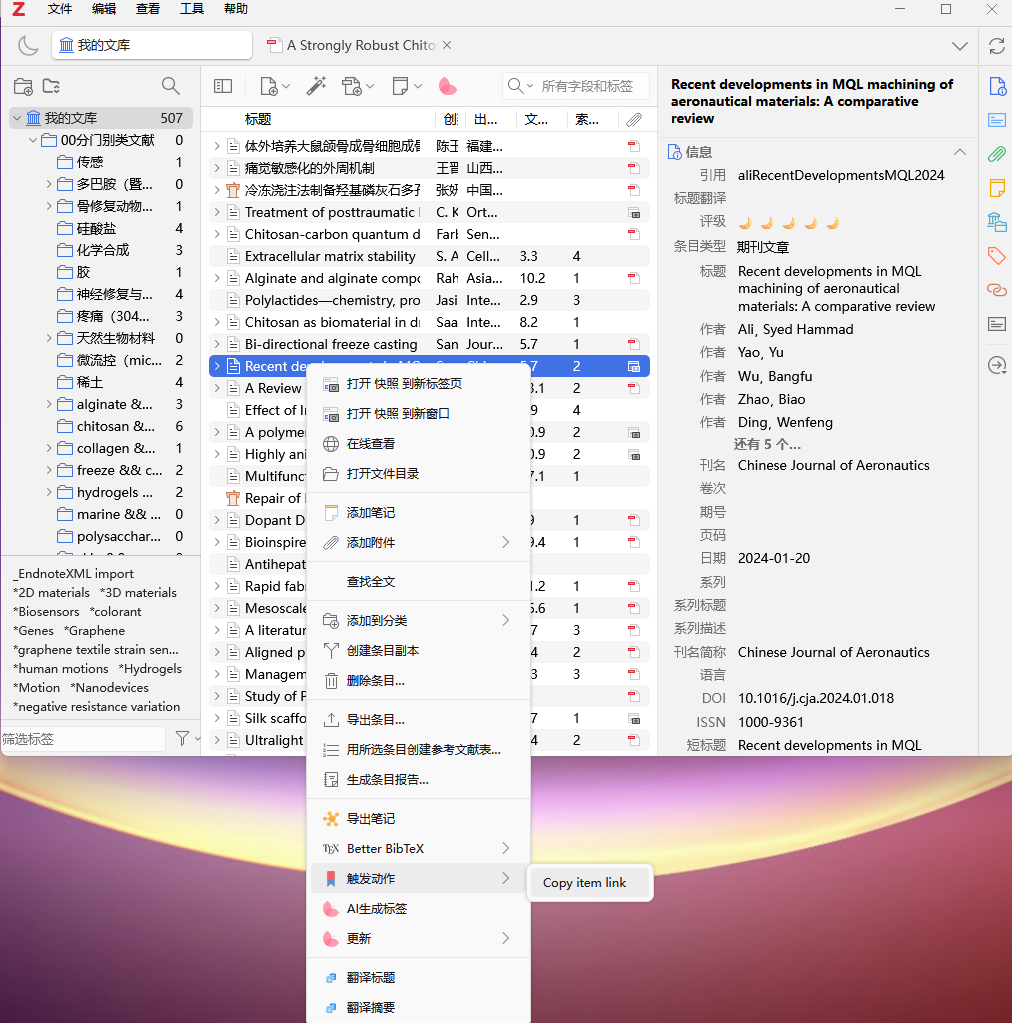The height and width of the screenshot is (1023, 1012).
Task: Open the related items sidebar icon
Action: tap(996, 290)
